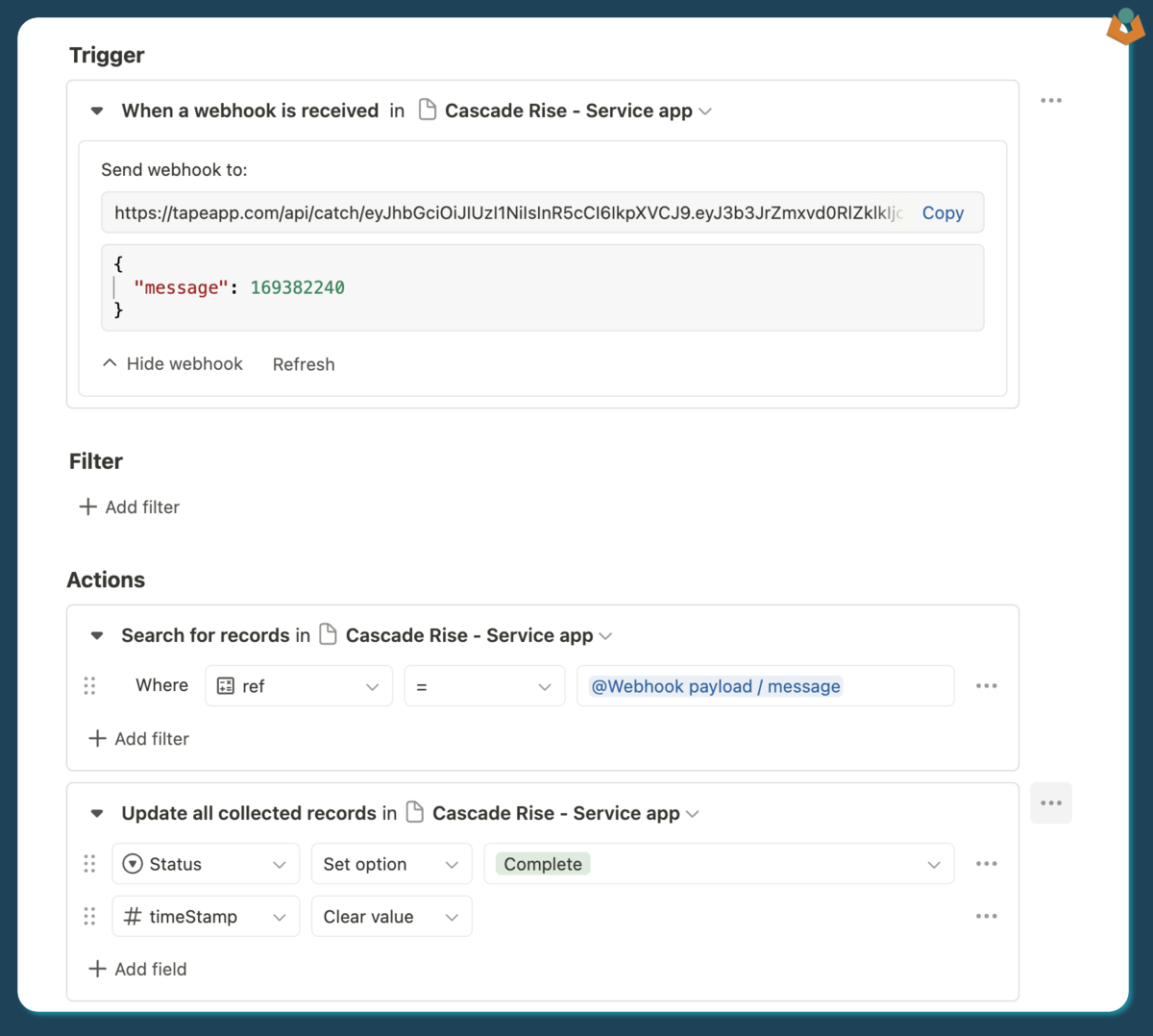Click the drag handle on the Status row
The width and height of the screenshot is (1153, 1036).
pos(89,864)
